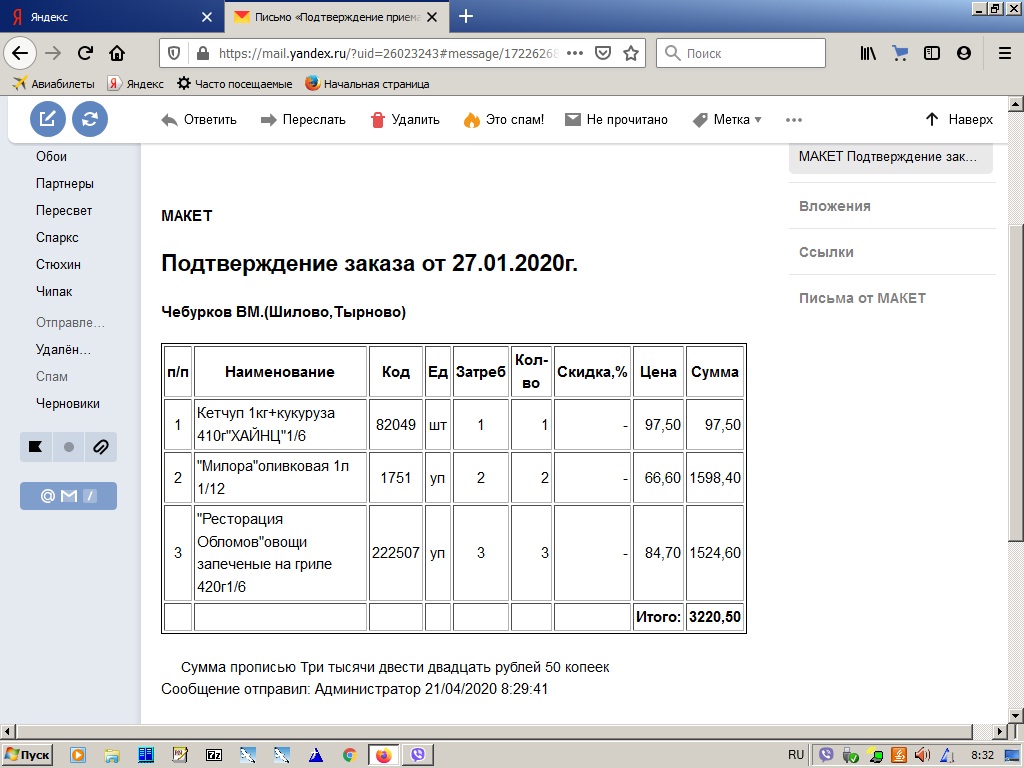Toggle unread messages filter dot
Image resolution: width=1024 pixels, height=768 pixels.
[68, 447]
